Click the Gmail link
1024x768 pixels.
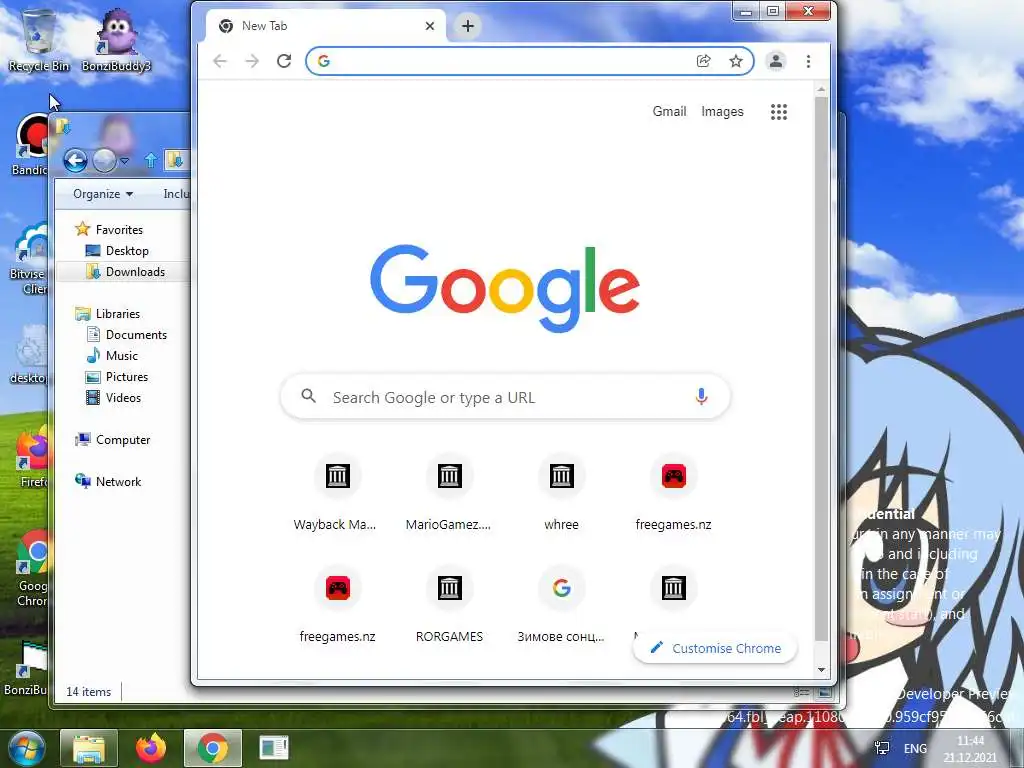point(669,112)
